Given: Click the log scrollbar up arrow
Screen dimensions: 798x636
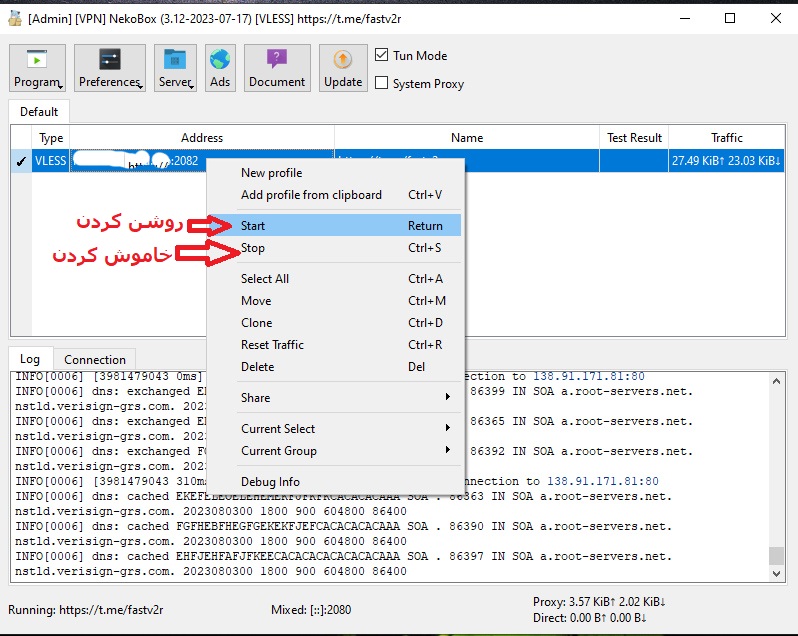Looking at the screenshot, I should point(776,381).
